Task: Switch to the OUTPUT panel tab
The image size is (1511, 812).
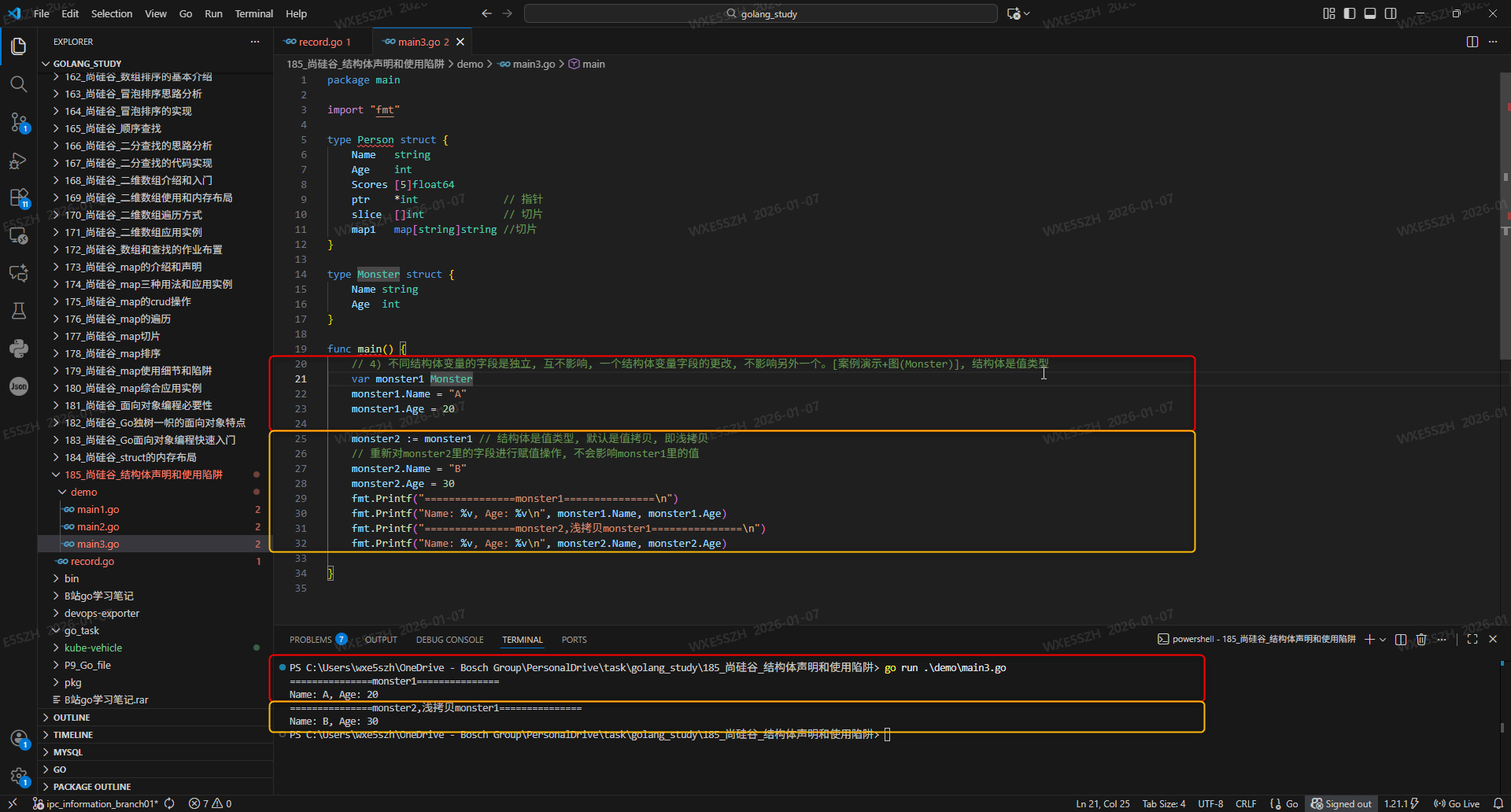Action: (381, 640)
